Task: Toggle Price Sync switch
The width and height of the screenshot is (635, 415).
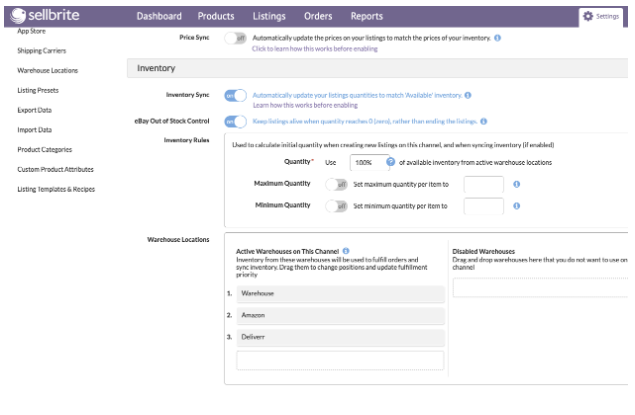Action: point(235,38)
